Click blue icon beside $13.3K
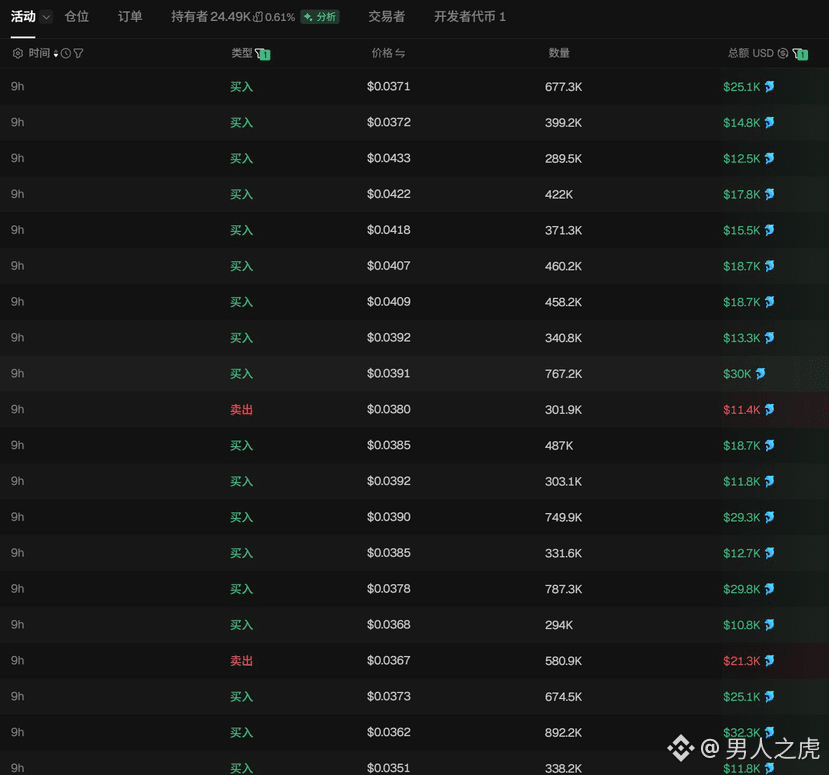829x775 pixels. [770, 337]
